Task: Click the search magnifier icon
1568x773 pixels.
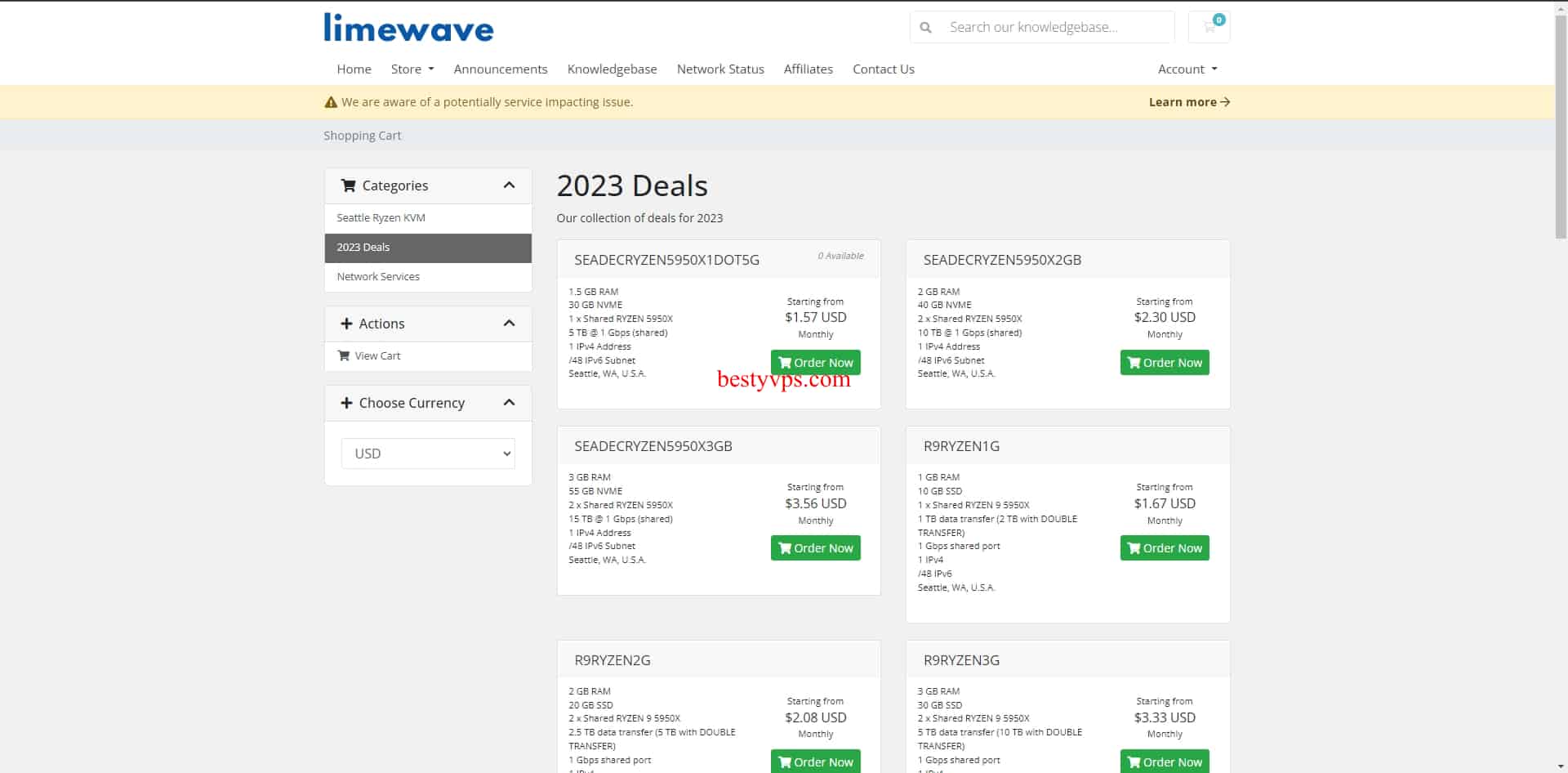Action: click(x=925, y=28)
